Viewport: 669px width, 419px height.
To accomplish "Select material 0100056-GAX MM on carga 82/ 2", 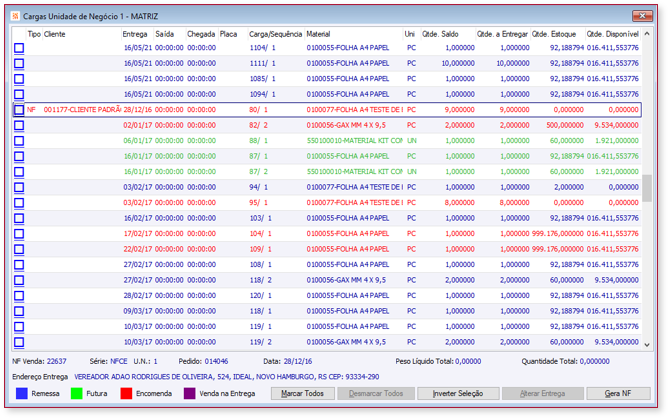I will click(x=346, y=125).
